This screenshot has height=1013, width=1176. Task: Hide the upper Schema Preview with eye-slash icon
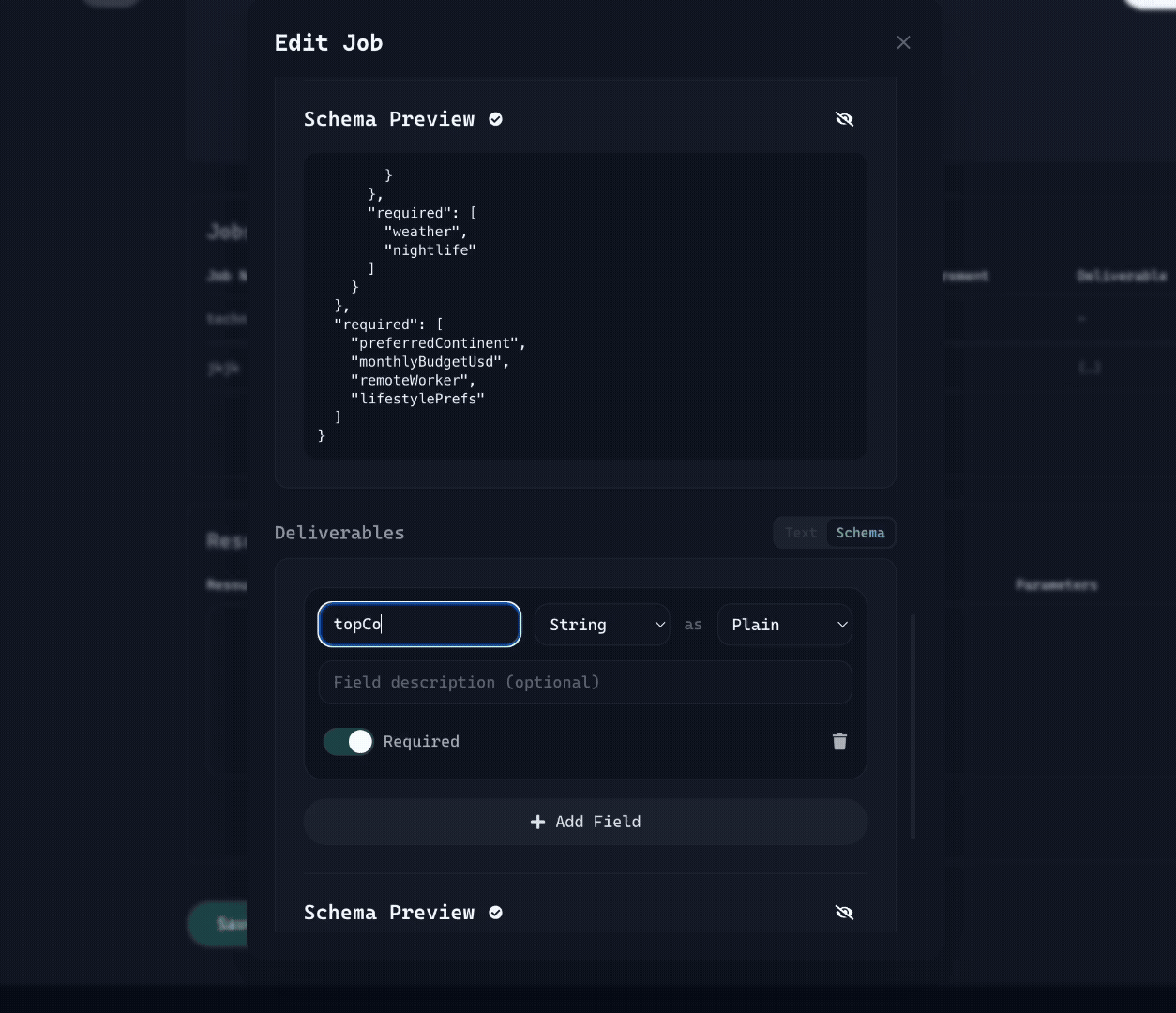844,119
